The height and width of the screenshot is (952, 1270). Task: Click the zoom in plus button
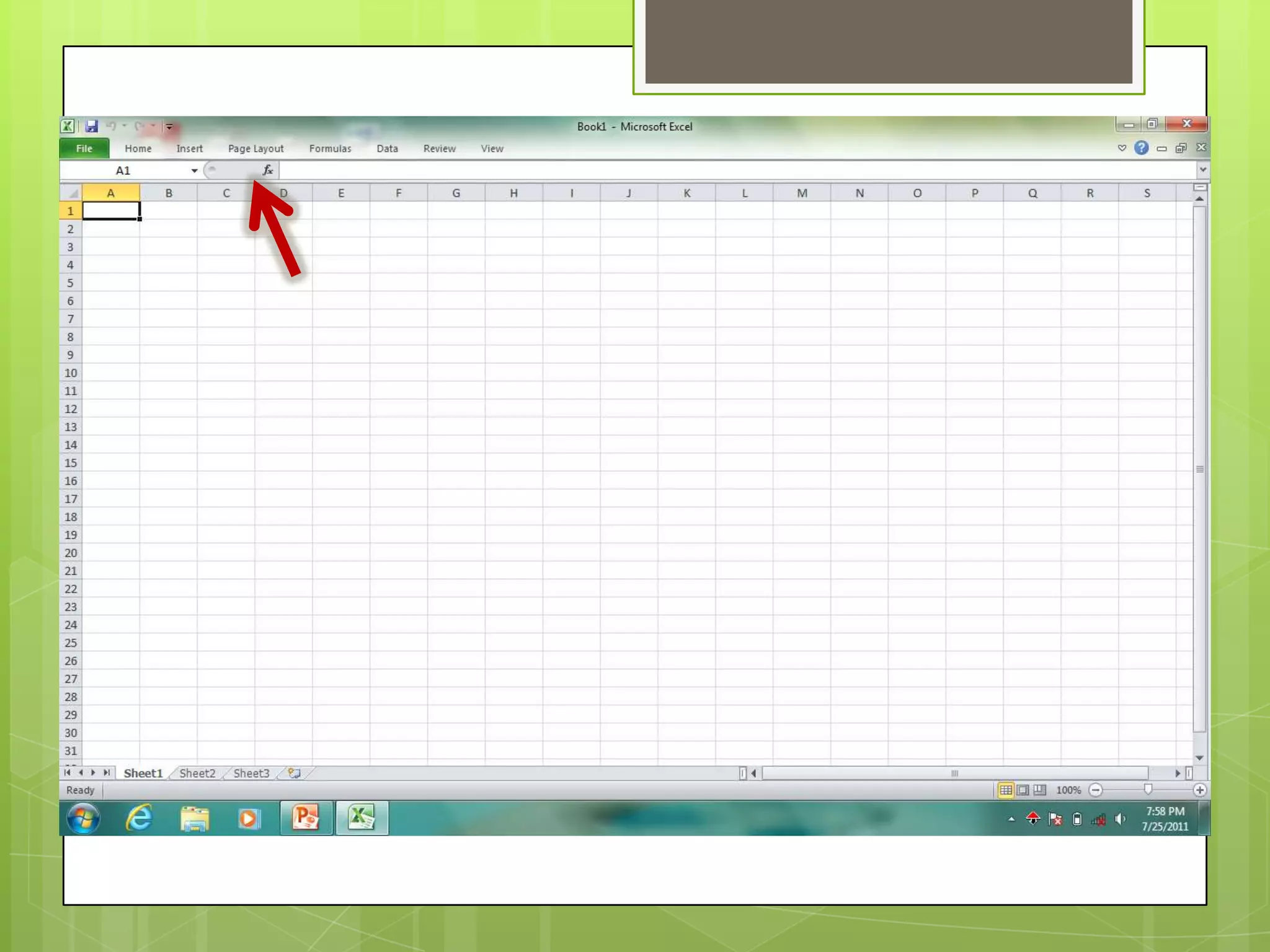tap(1199, 790)
